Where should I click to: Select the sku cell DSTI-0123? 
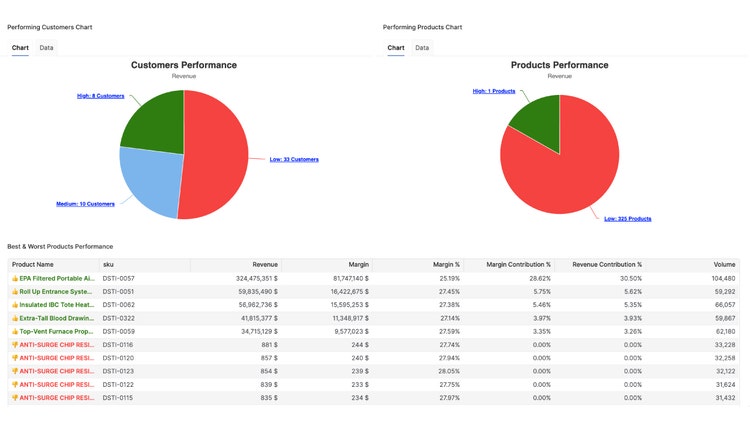tap(118, 371)
